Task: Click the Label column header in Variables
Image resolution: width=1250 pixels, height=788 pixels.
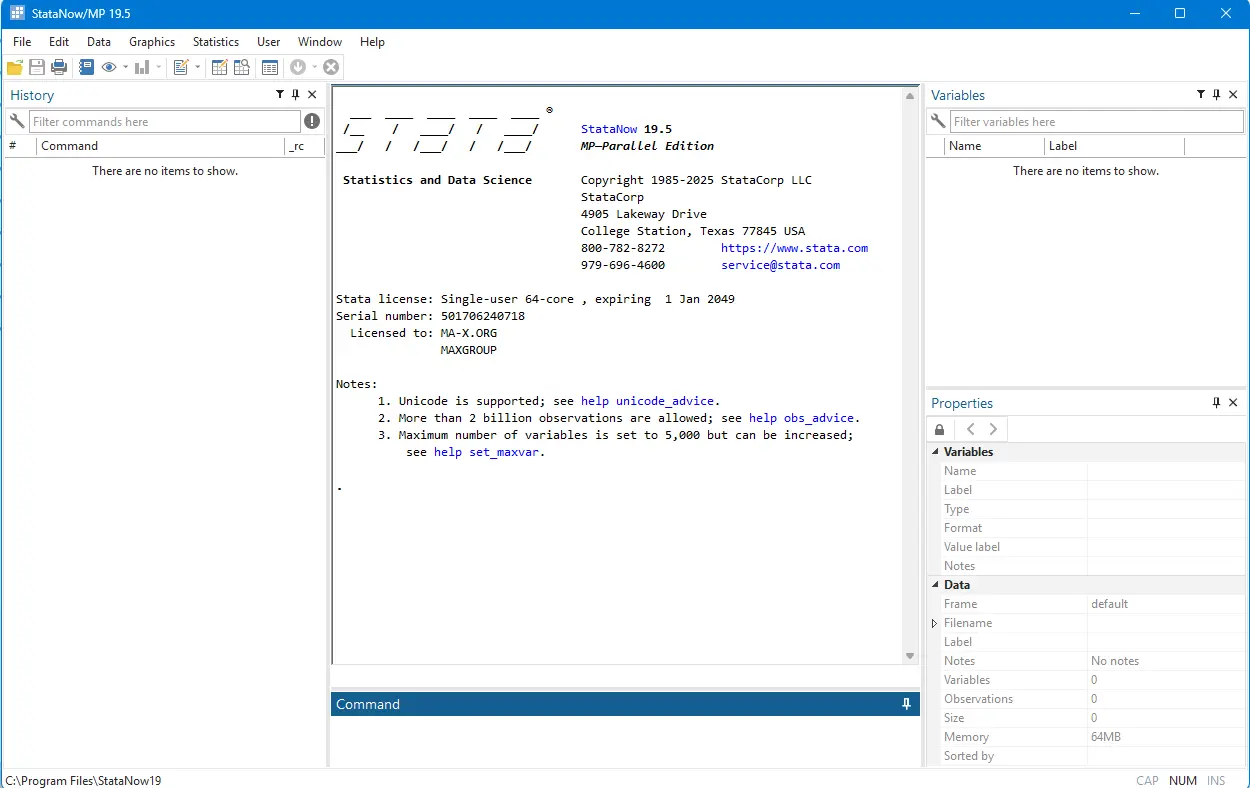Action: point(1114,146)
